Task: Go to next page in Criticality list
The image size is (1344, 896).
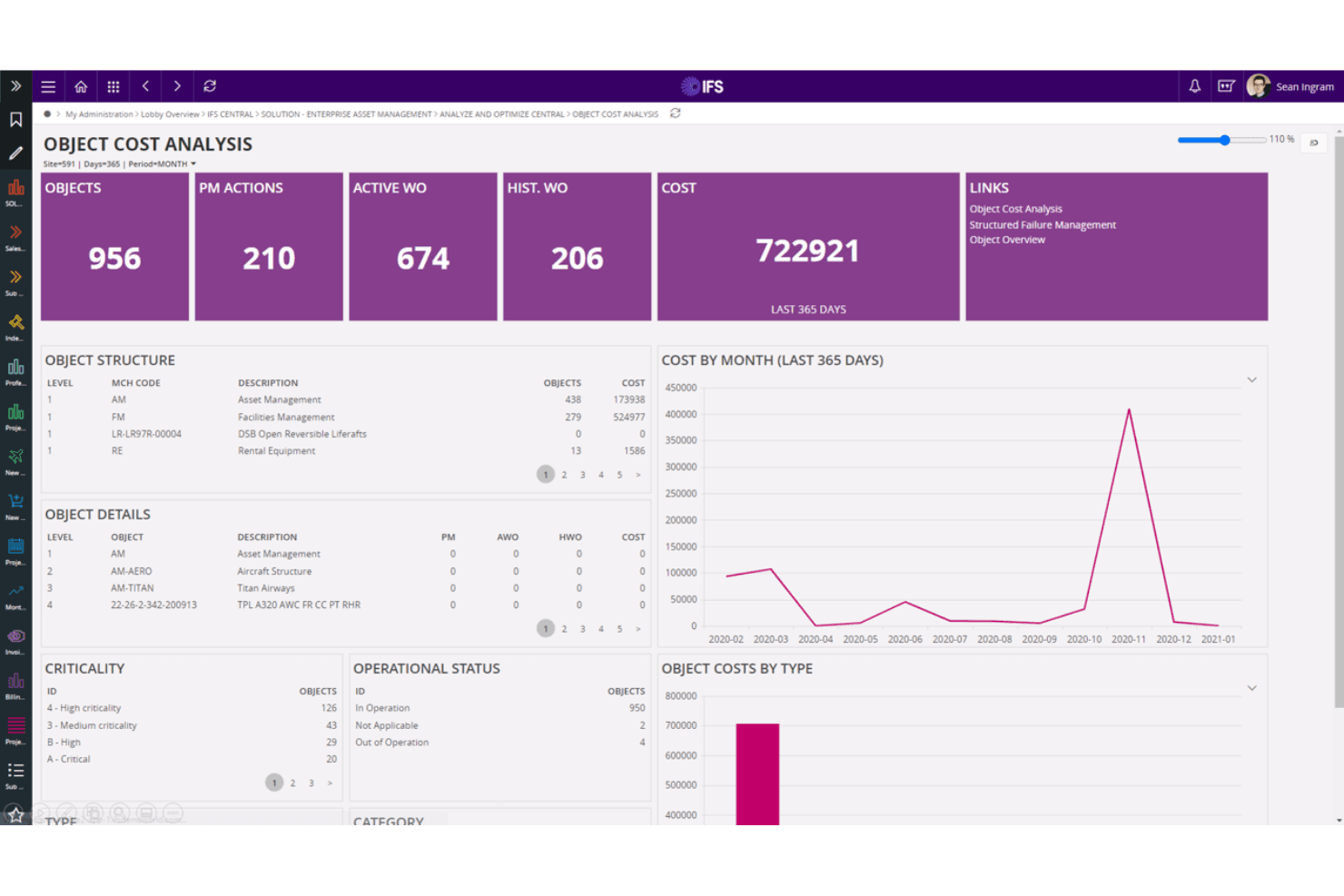Action: pos(330,783)
